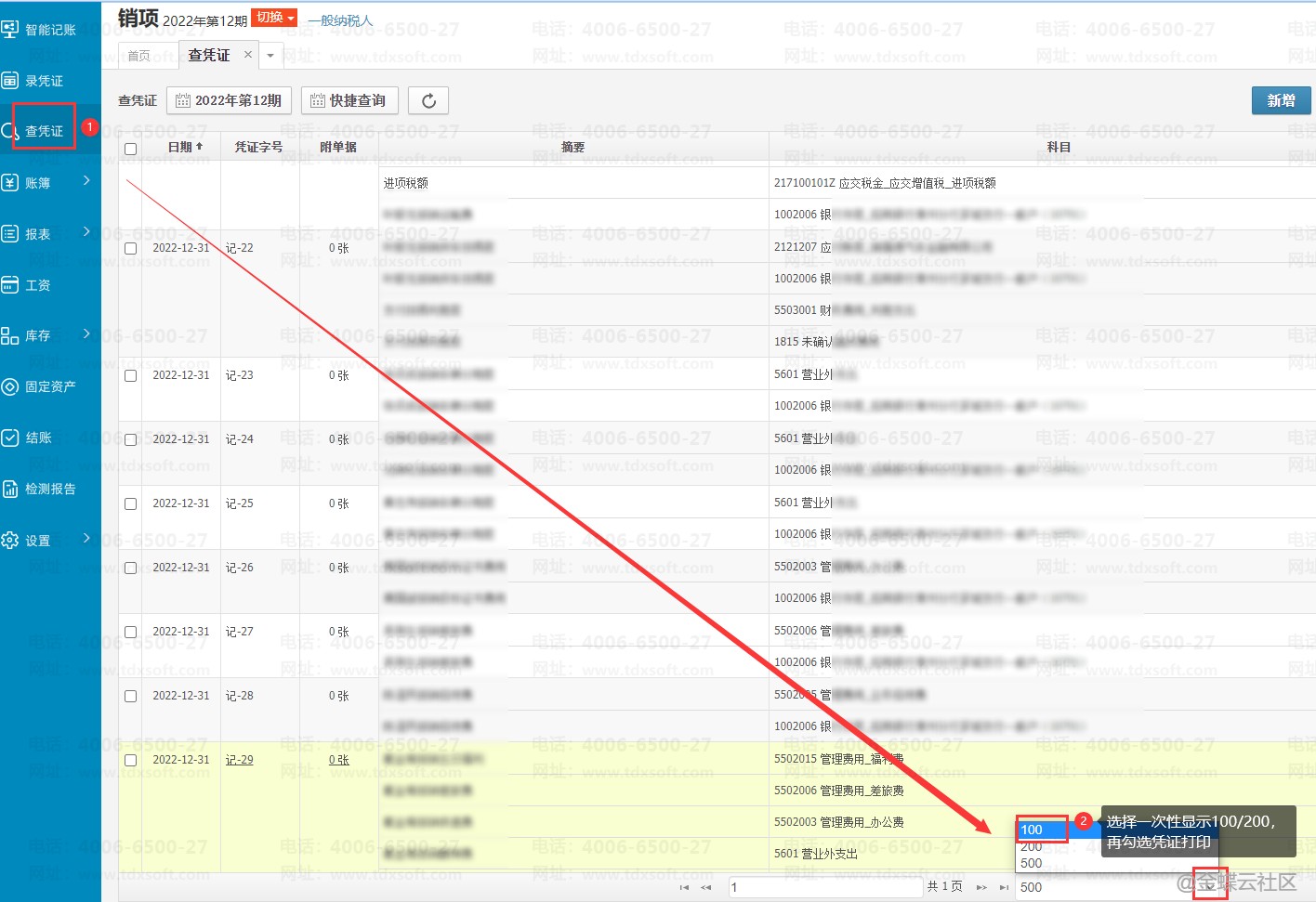The image size is (1316, 902).
Task: Switch to the 首页 tab
Action: point(139,56)
